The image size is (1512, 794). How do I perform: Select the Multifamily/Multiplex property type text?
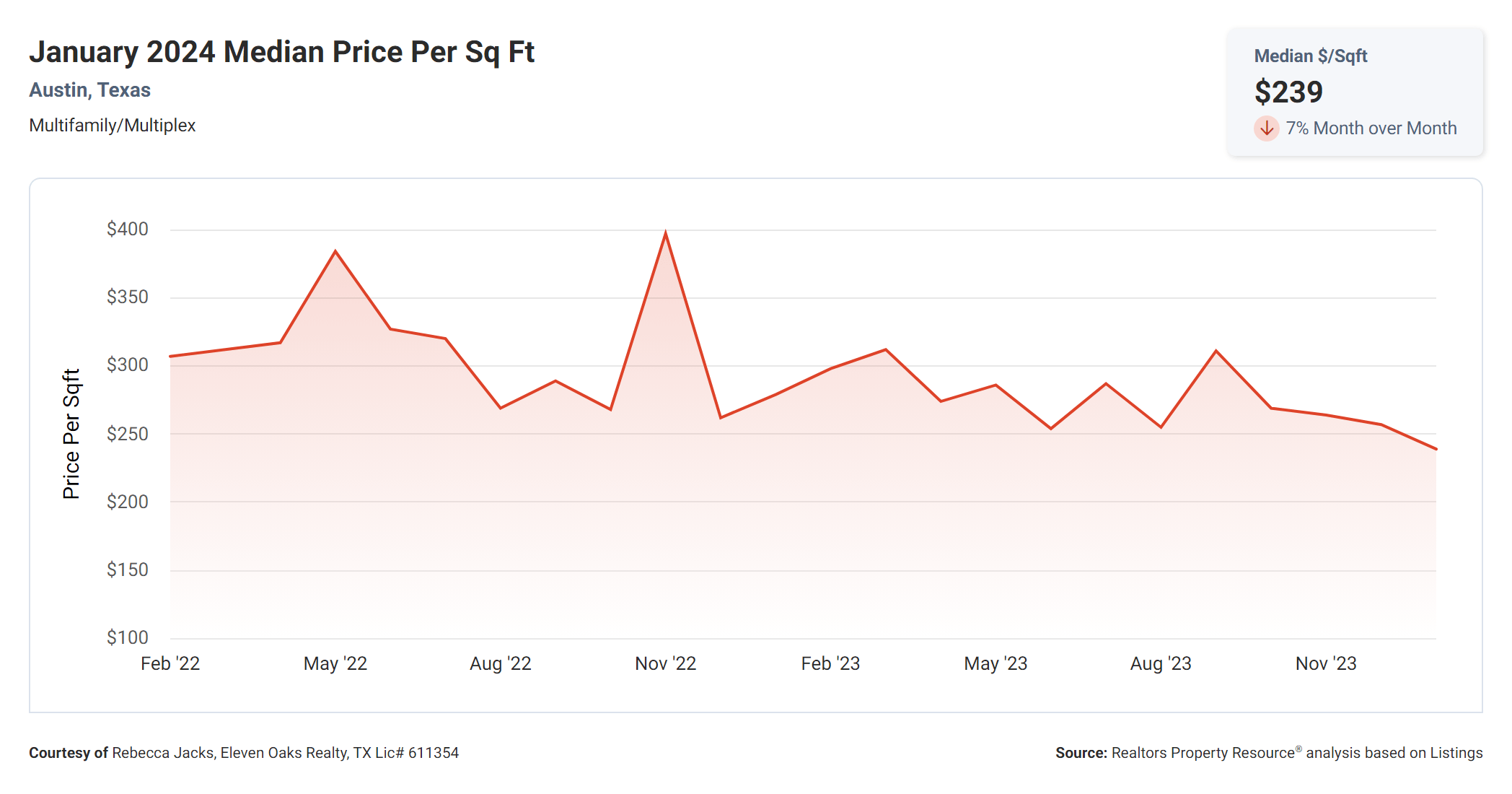click(x=113, y=126)
